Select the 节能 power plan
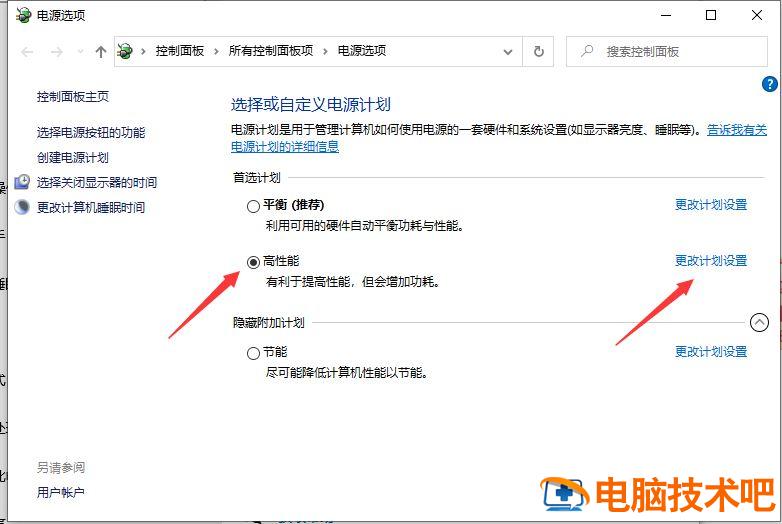This screenshot has height=524, width=782. (253, 353)
